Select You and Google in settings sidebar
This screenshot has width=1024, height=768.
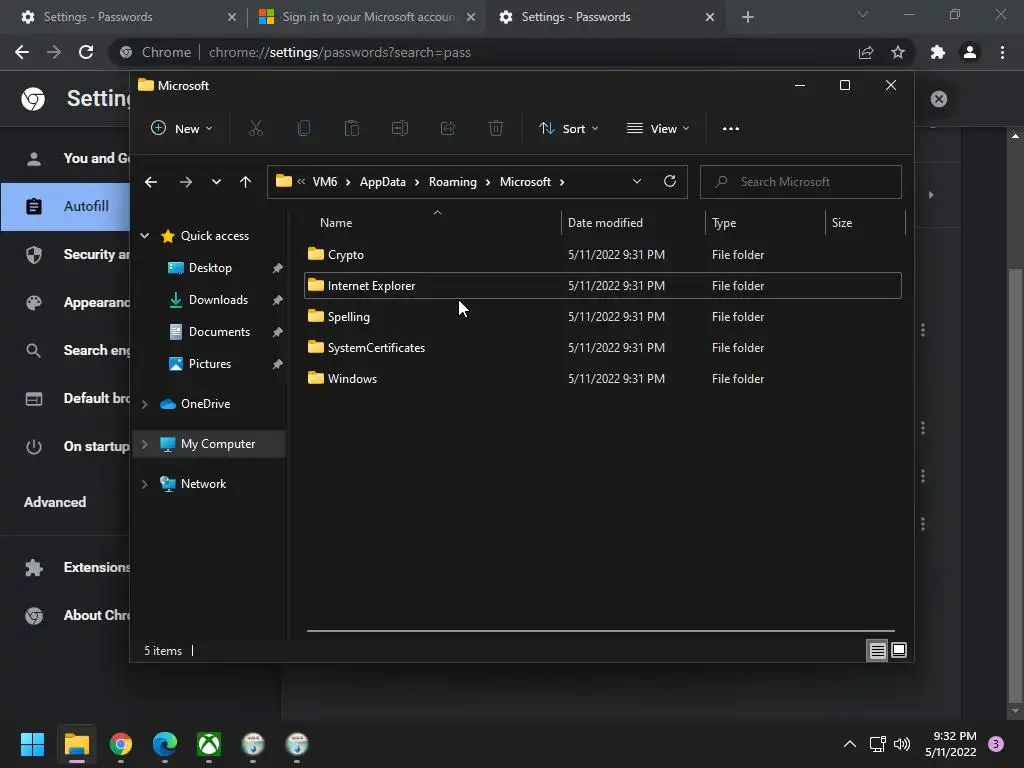tap(65, 159)
